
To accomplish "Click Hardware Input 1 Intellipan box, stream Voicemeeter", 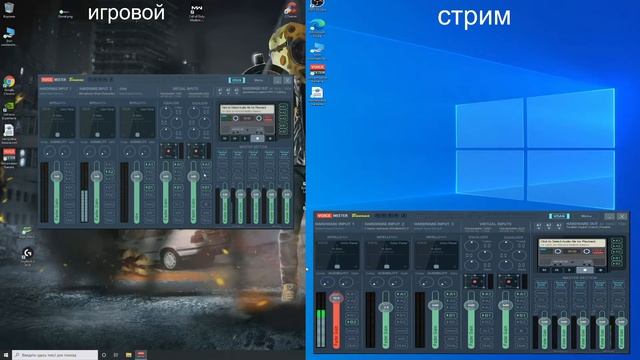I will 337,255.
